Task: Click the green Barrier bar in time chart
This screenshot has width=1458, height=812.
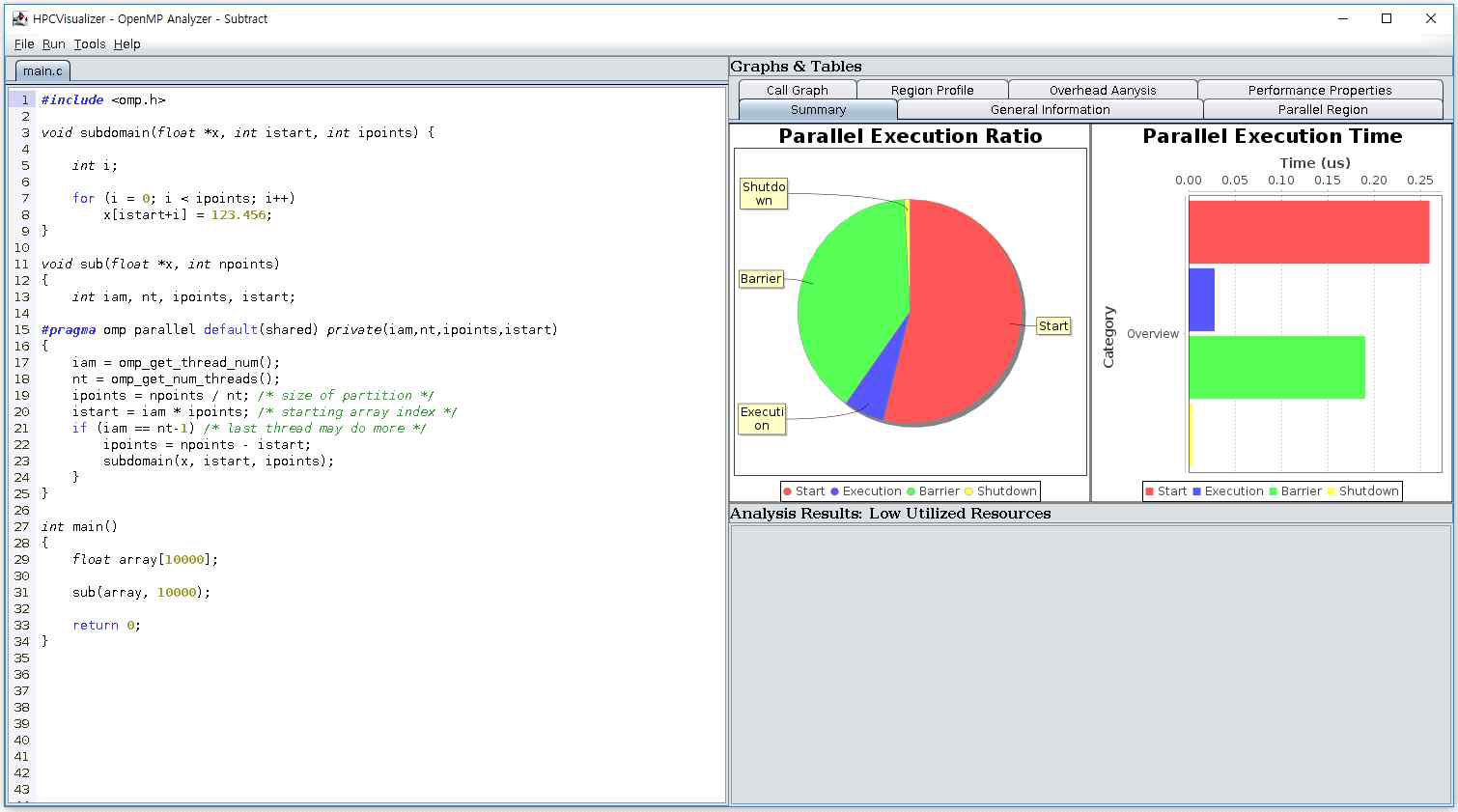Action: point(1276,367)
